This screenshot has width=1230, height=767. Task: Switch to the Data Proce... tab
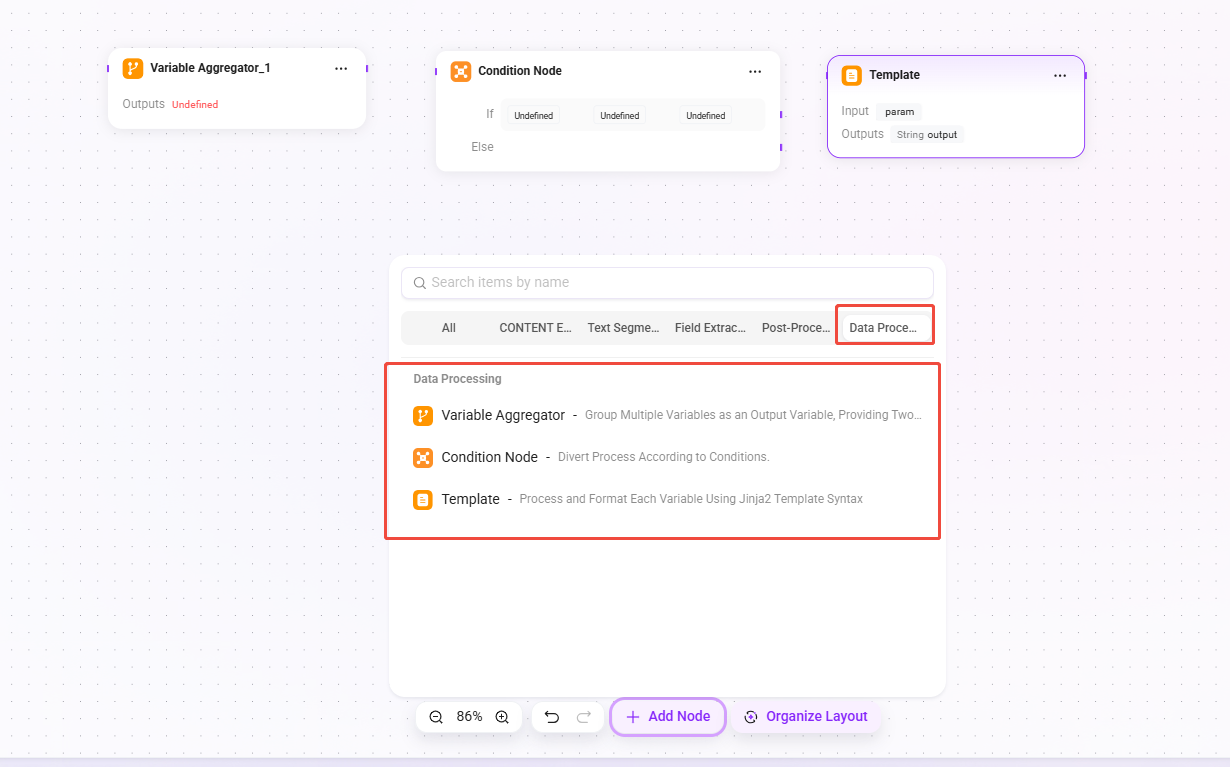click(x=883, y=328)
